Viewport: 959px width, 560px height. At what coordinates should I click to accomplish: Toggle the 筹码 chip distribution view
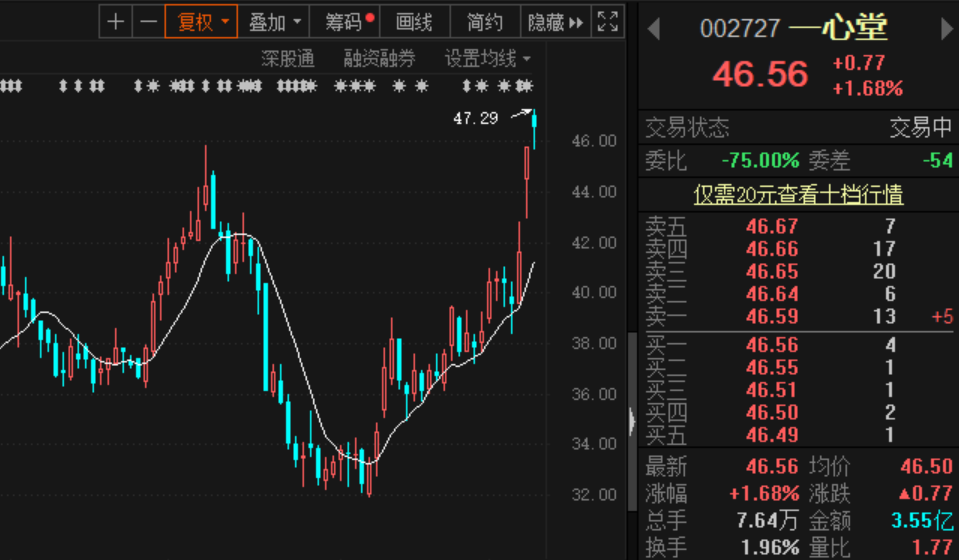tap(347, 22)
